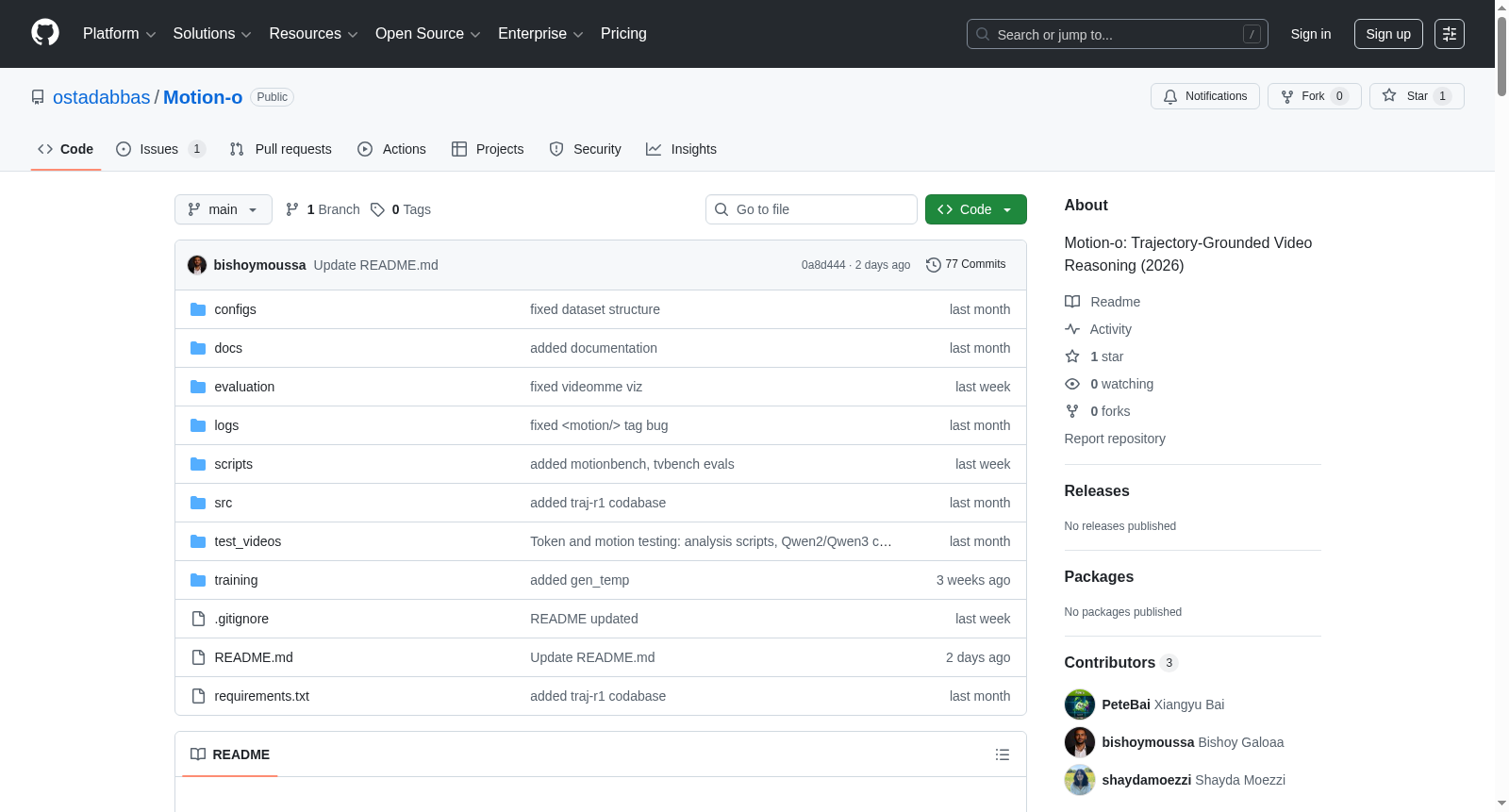
Task: Click the scripts folder icon
Action: (x=198, y=464)
